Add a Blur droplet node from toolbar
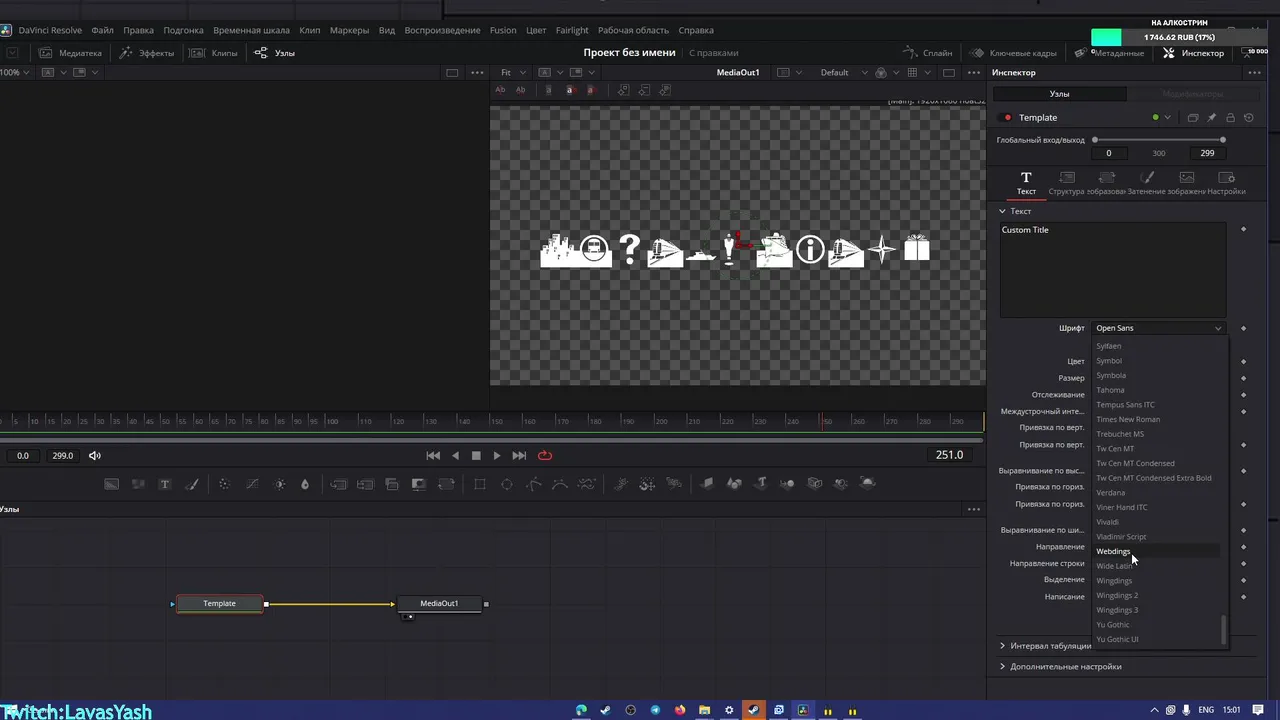This screenshot has height=720, width=1280. (x=305, y=484)
